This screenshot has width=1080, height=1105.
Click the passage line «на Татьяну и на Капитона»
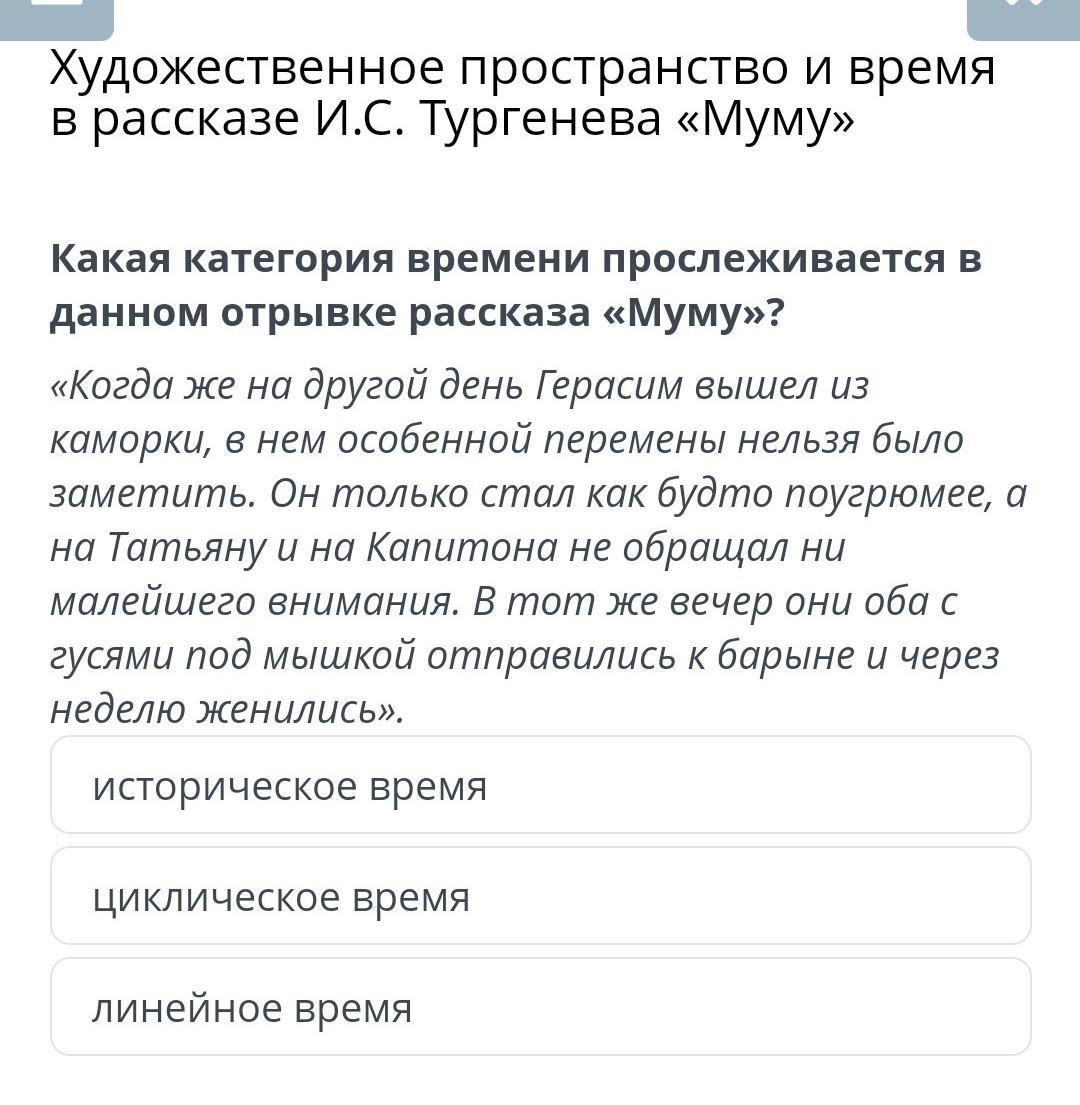coord(447,548)
